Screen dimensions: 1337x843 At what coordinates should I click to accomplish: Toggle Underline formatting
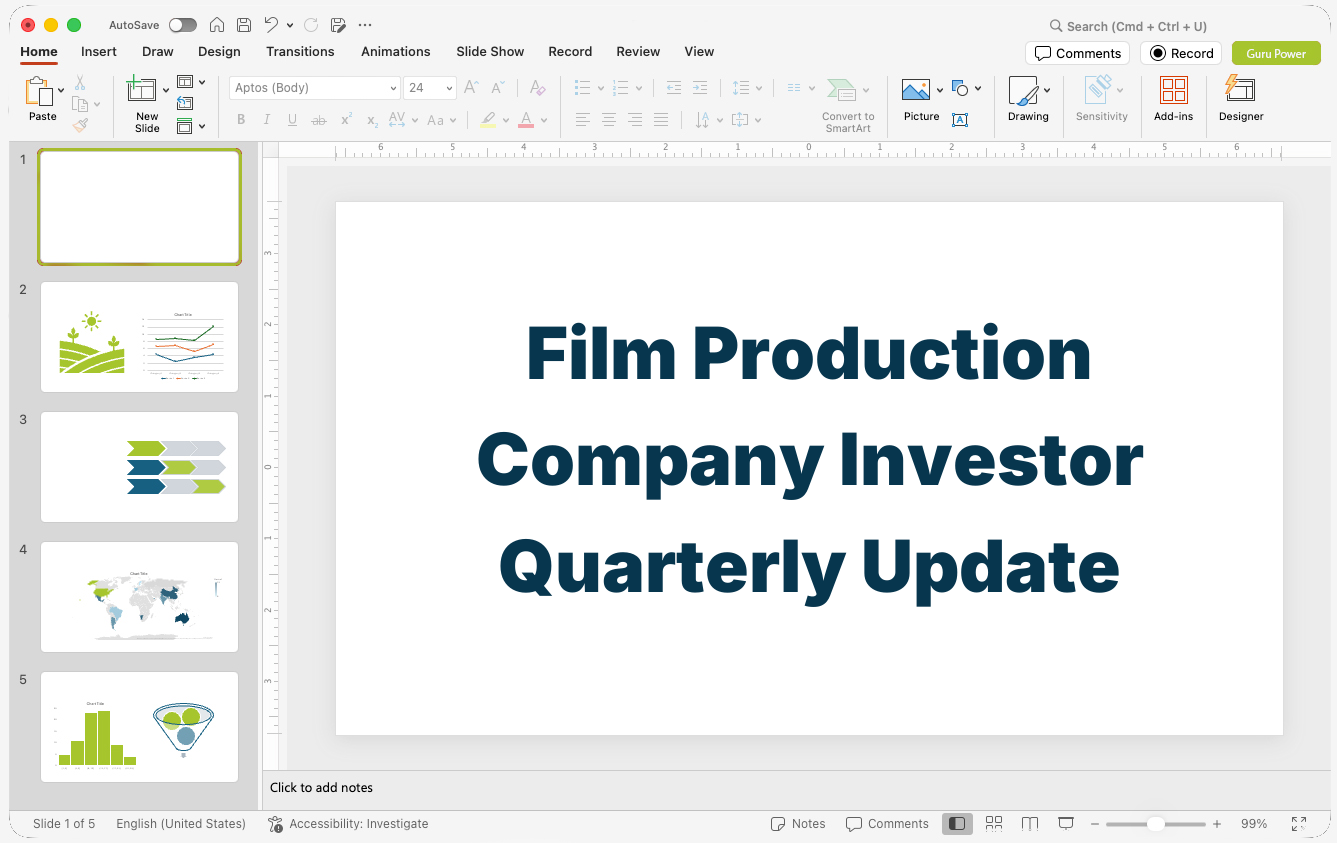(292, 120)
